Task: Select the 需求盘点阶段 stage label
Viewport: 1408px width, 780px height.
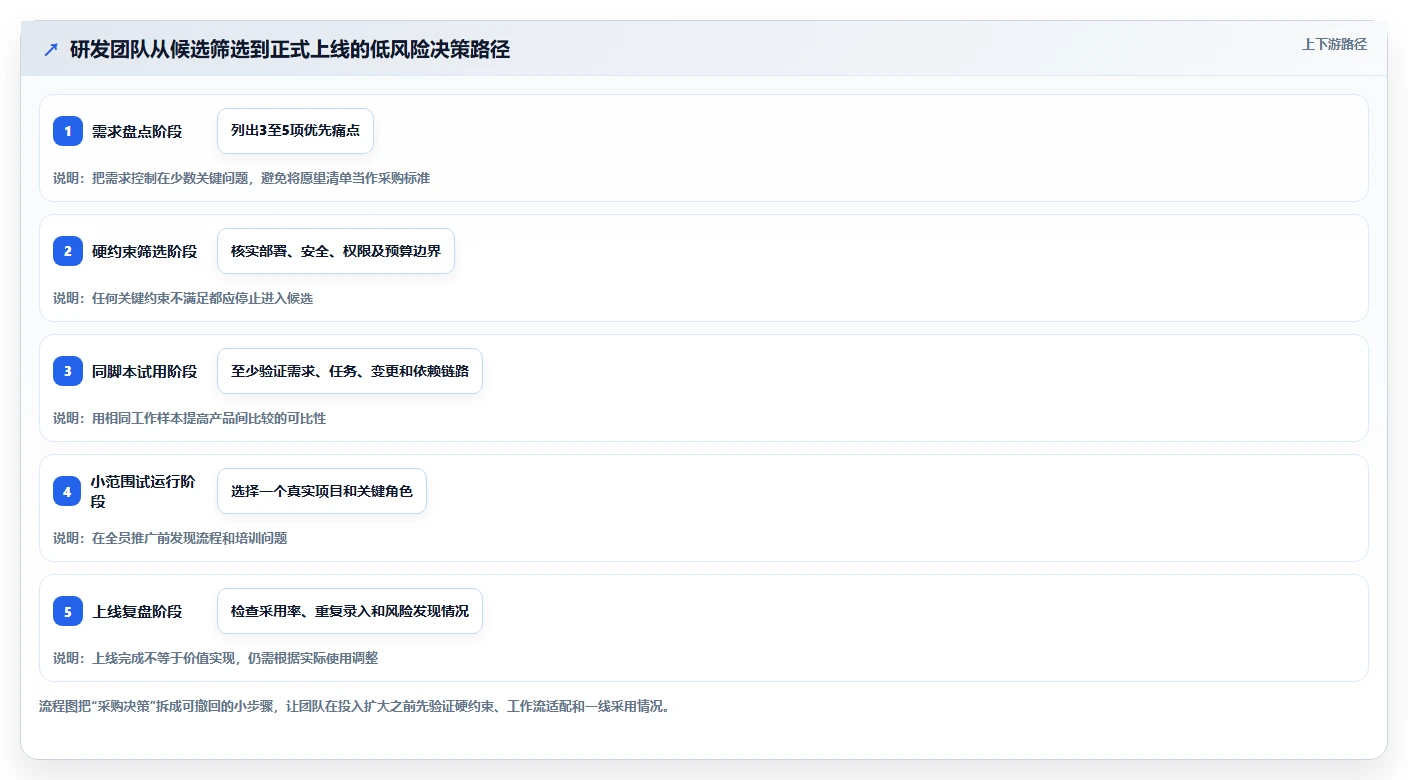Action: (137, 131)
